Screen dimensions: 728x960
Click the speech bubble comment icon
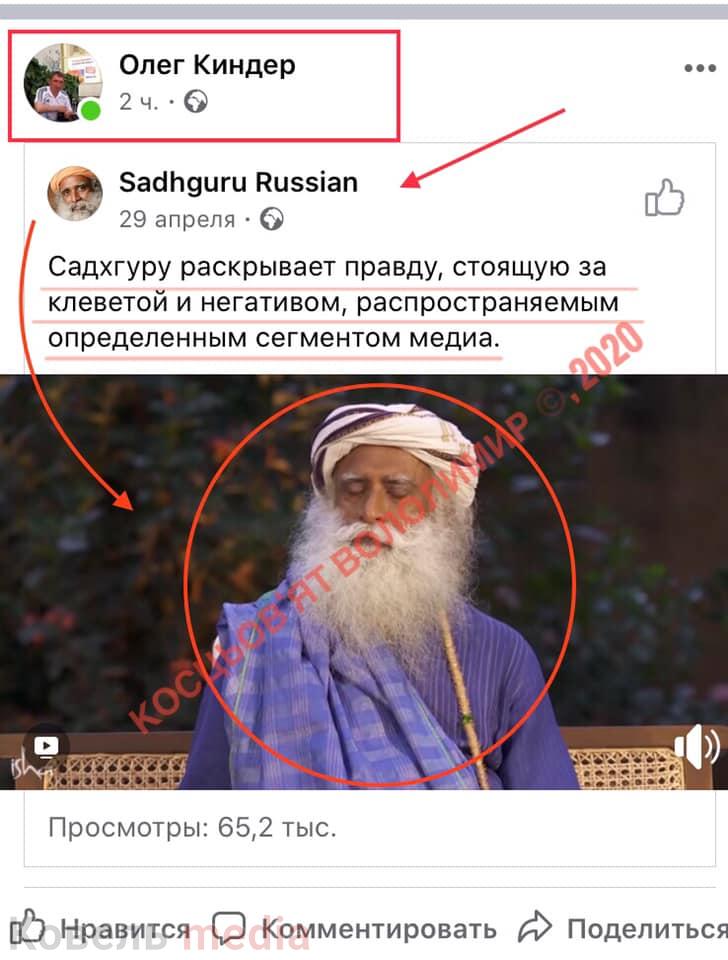(x=229, y=928)
